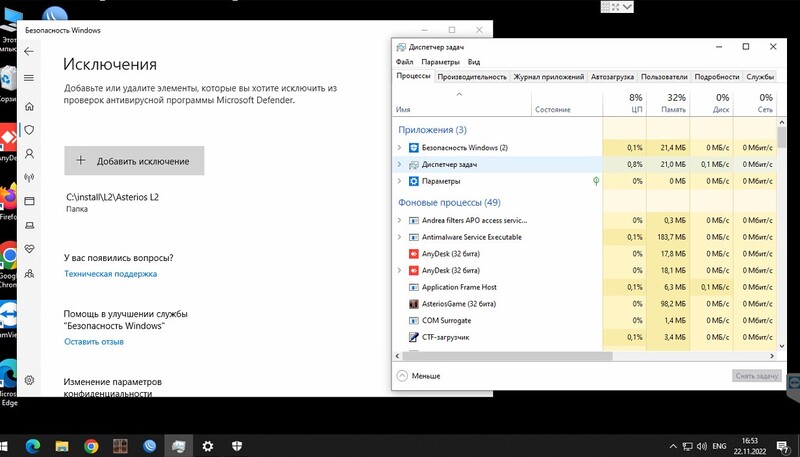Click Добавить исключение button
Screen dimensions: 800x457
(x=134, y=161)
